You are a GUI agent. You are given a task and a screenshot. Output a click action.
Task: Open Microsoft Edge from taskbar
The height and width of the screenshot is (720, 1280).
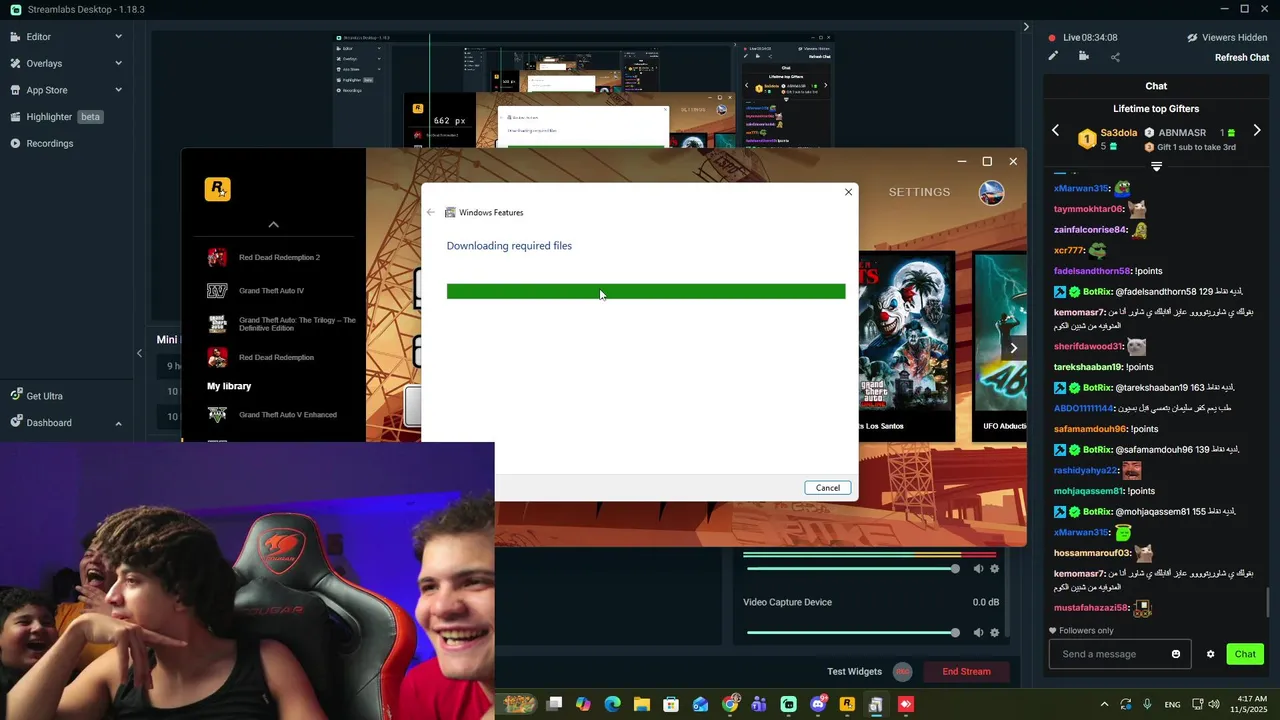(612, 704)
